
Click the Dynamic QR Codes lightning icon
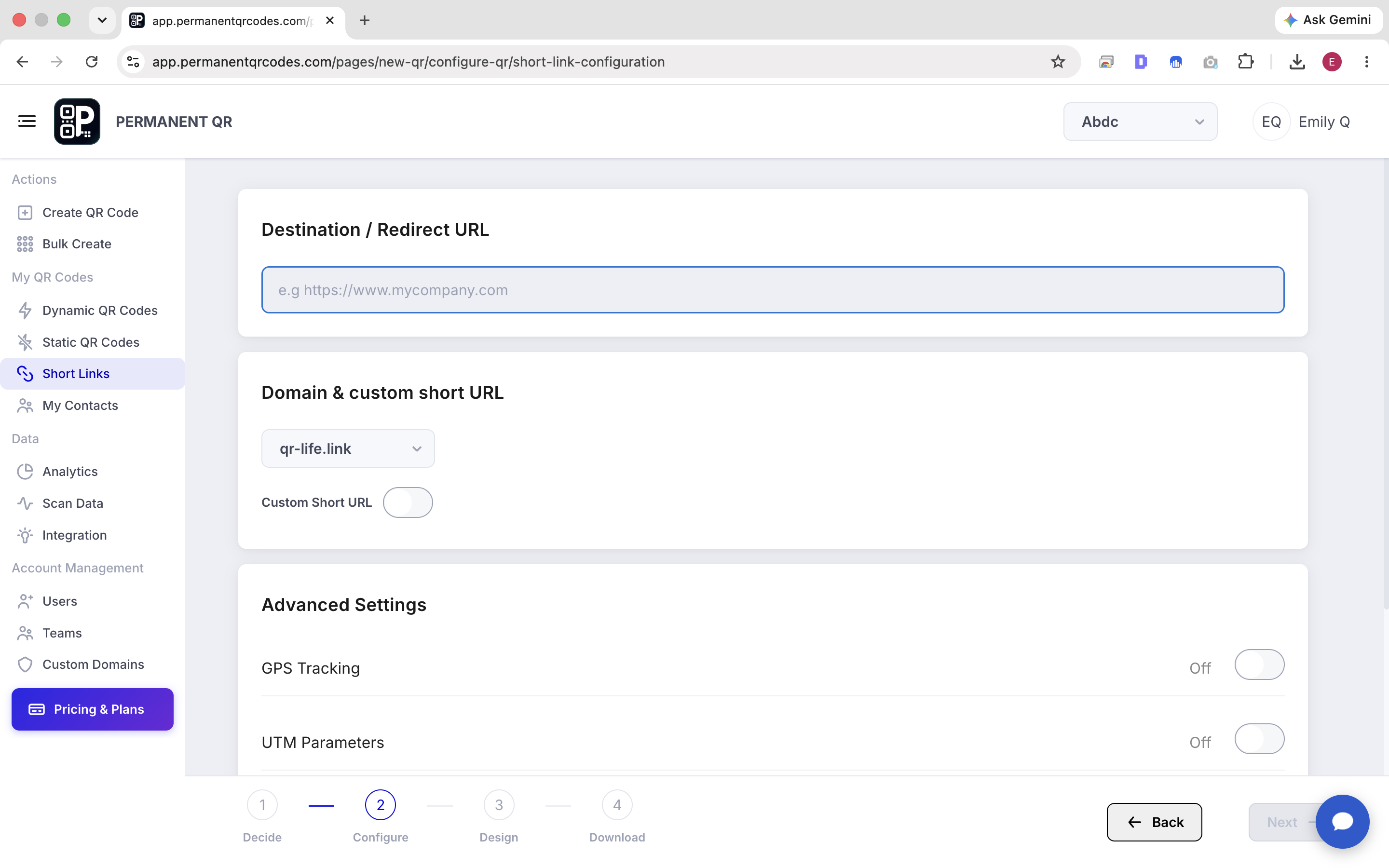[x=25, y=311]
